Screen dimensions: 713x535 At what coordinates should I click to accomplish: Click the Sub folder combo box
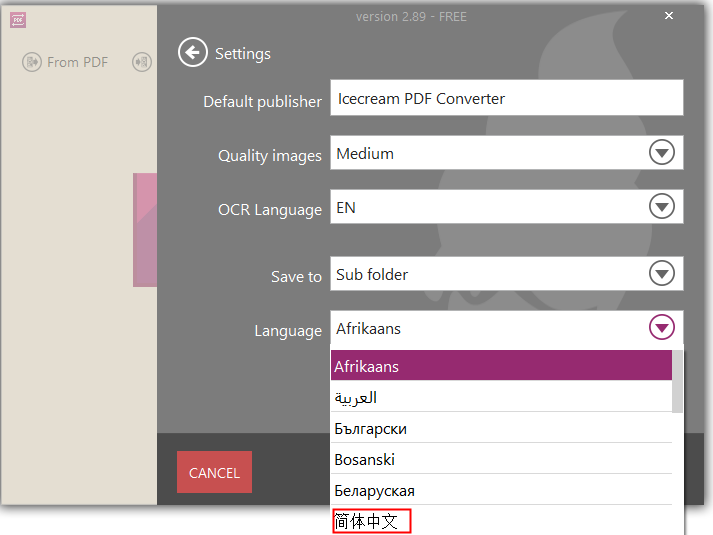click(507, 273)
